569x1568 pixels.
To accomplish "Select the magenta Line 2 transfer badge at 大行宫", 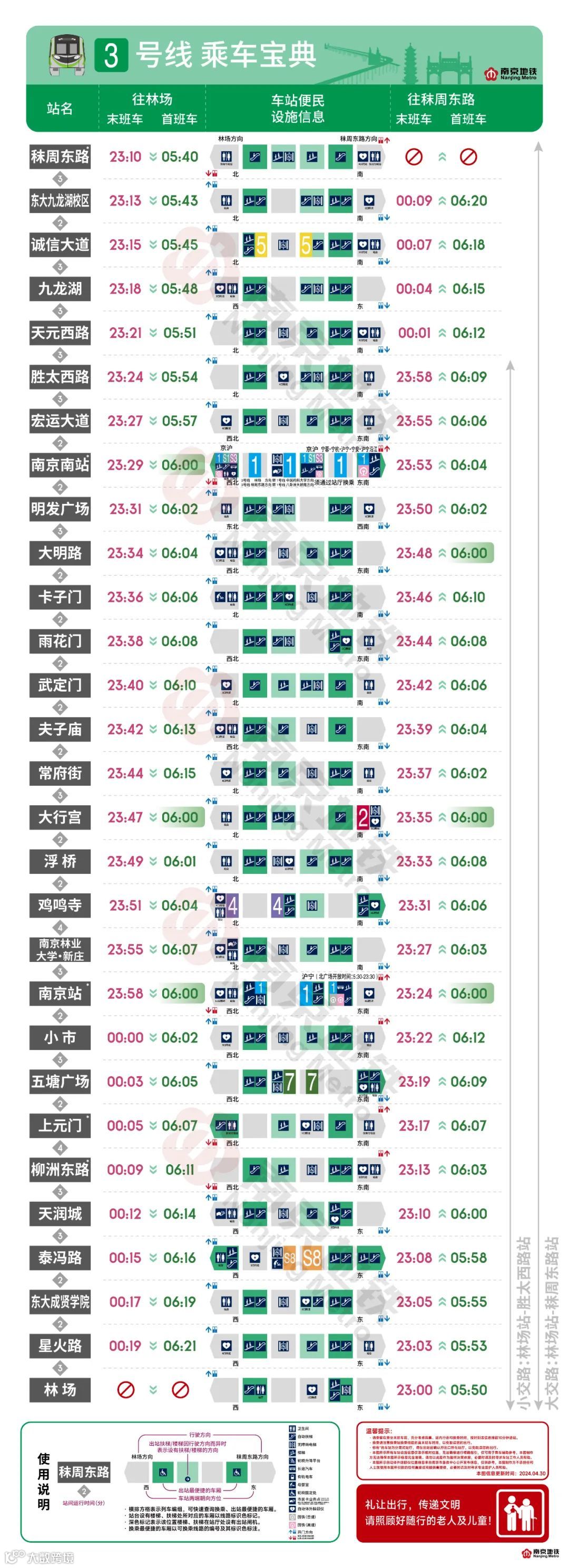I will click(x=362, y=817).
